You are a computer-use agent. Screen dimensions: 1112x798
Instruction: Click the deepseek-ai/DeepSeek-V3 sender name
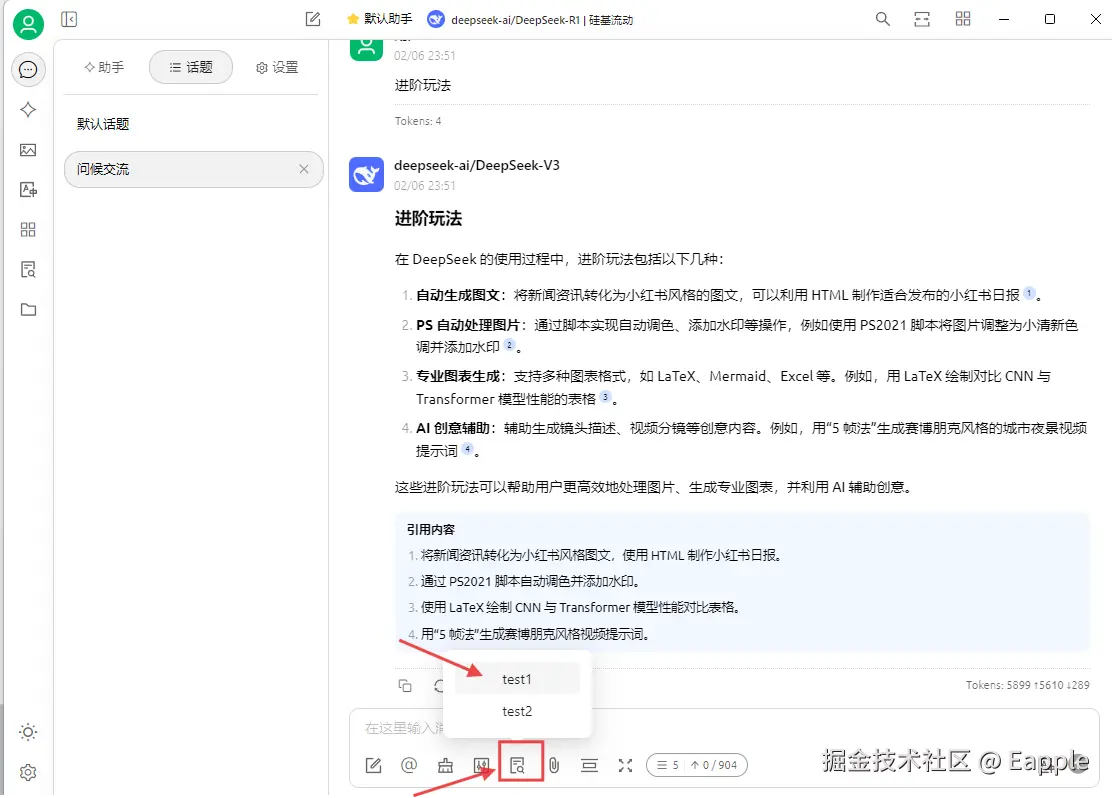[x=477, y=165]
